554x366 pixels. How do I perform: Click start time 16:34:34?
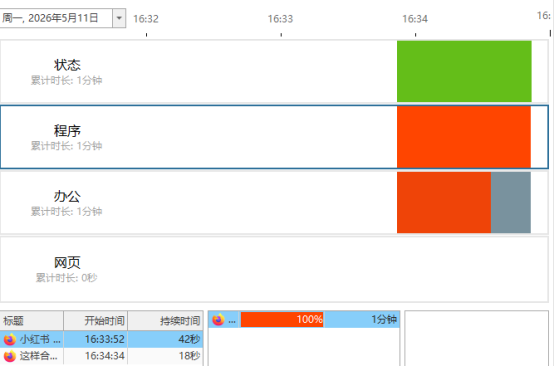pos(105,356)
